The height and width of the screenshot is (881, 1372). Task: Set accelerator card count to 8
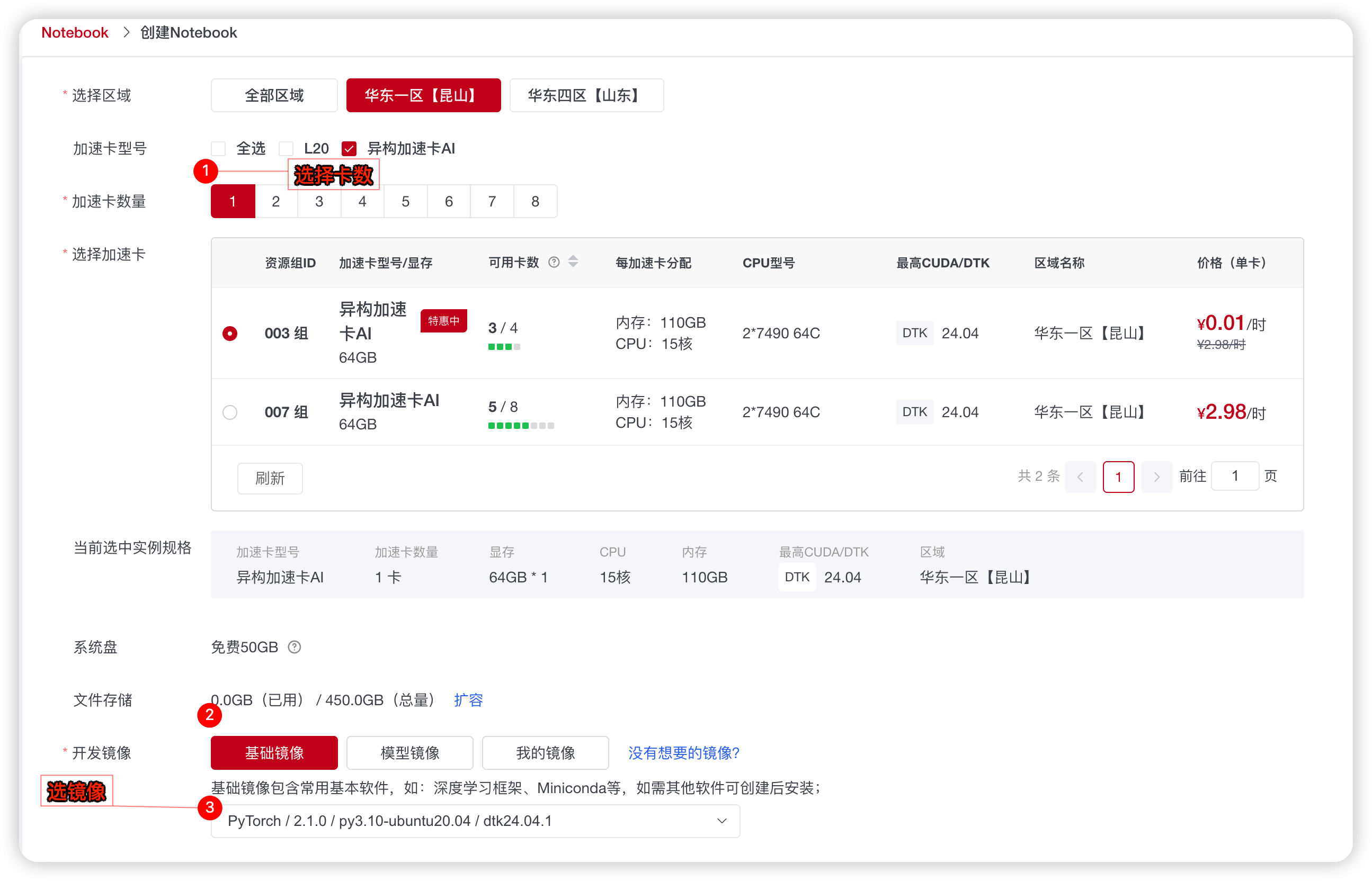point(535,201)
